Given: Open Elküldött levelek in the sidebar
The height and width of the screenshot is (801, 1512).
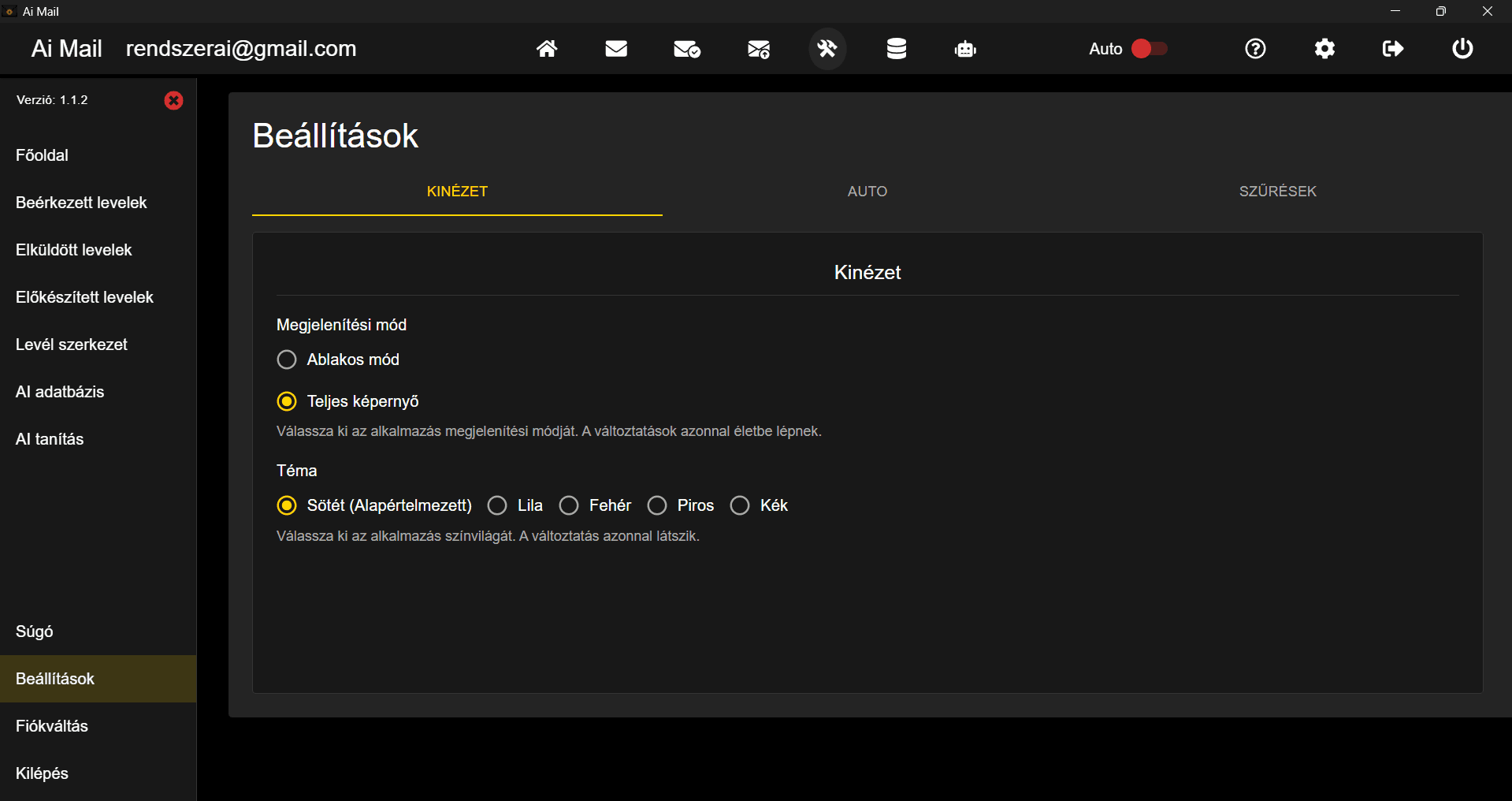Looking at the screenshot, I should tap(73, 250).
